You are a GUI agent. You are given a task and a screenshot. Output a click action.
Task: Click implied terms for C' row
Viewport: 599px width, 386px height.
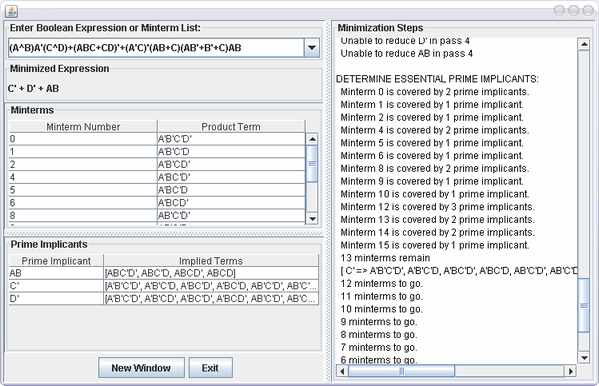(x=211, y=286)
